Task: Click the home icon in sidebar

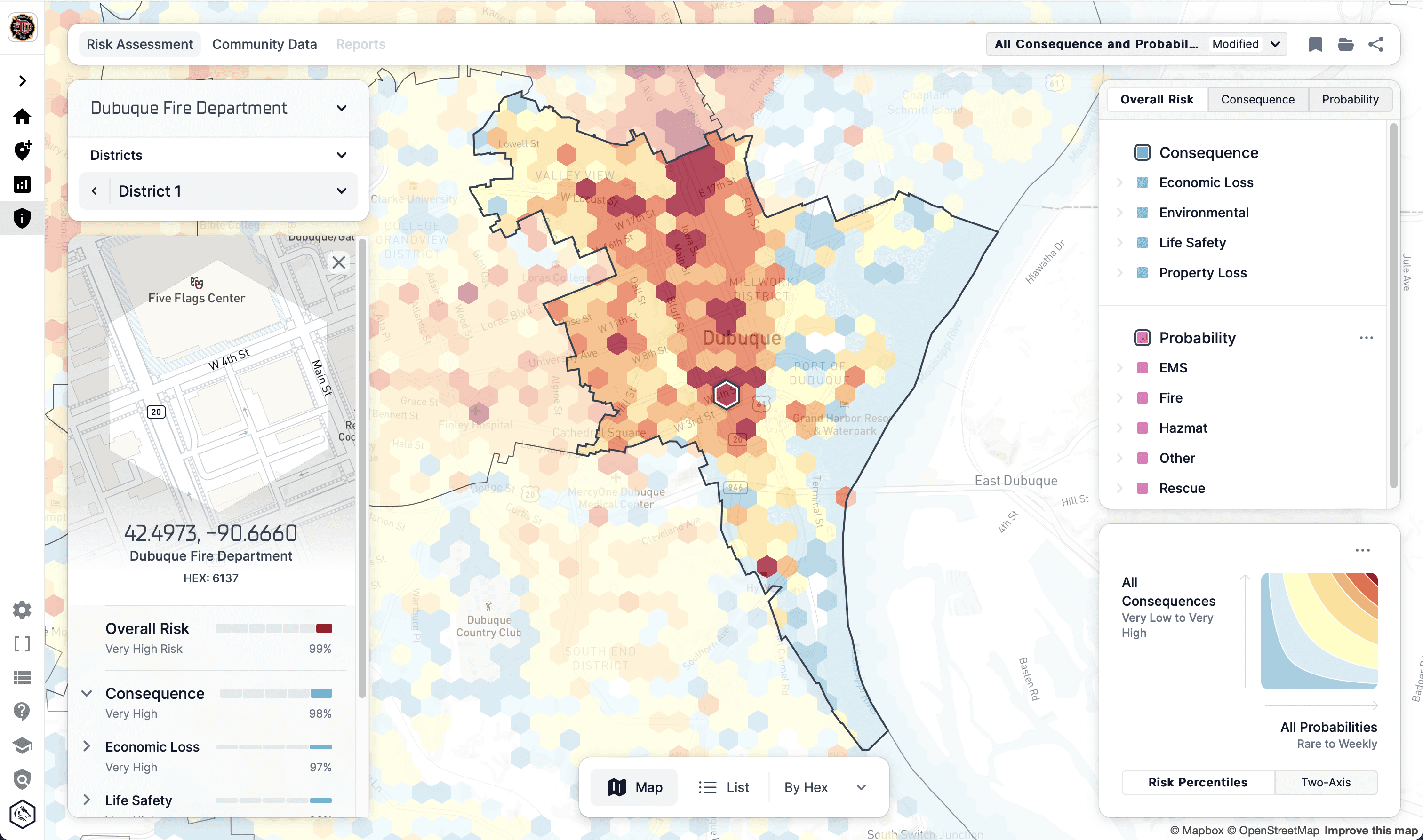Action: click(x=22, y=117)
